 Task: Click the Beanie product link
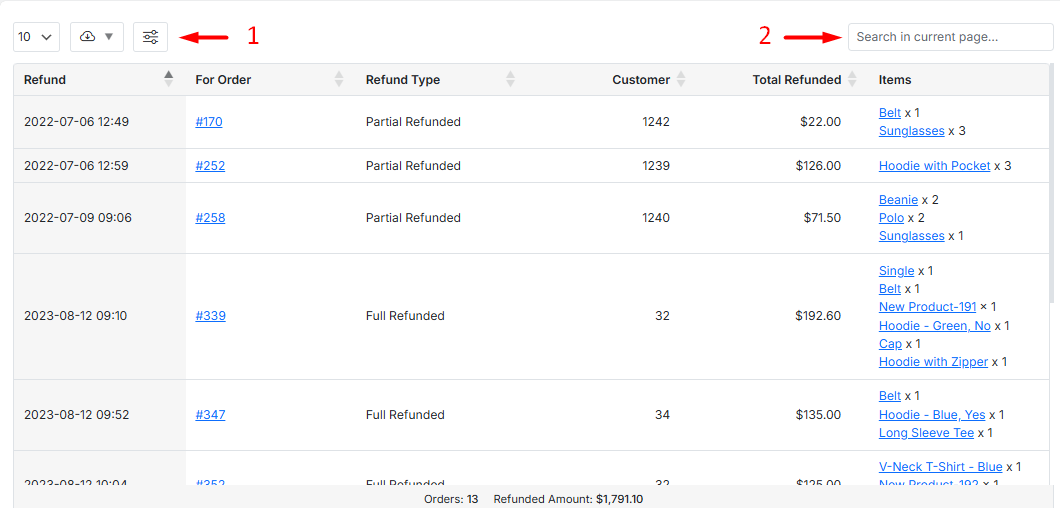898,200
